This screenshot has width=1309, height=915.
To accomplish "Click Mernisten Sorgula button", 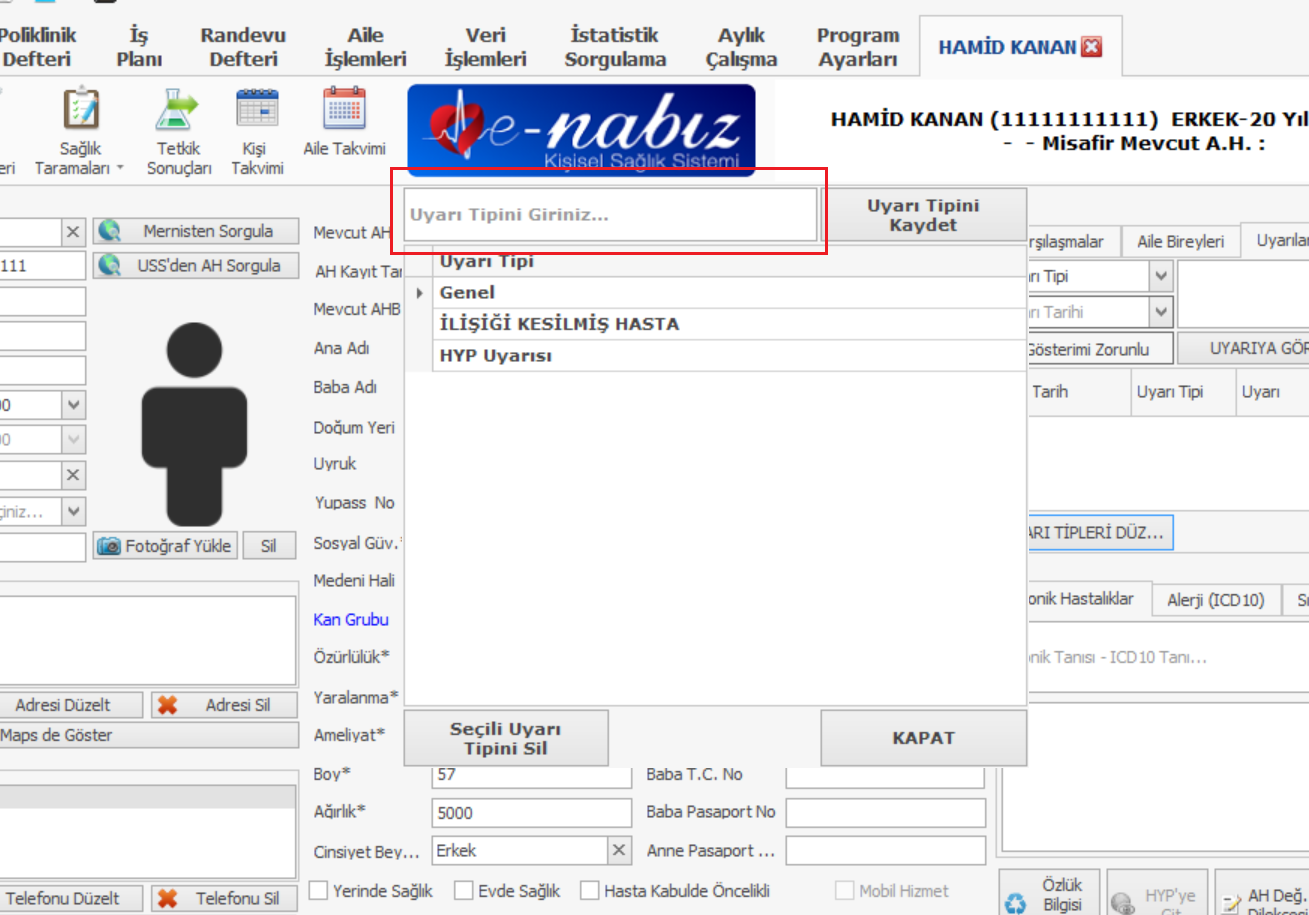I will pyautogui.click(x=197, y=231).
